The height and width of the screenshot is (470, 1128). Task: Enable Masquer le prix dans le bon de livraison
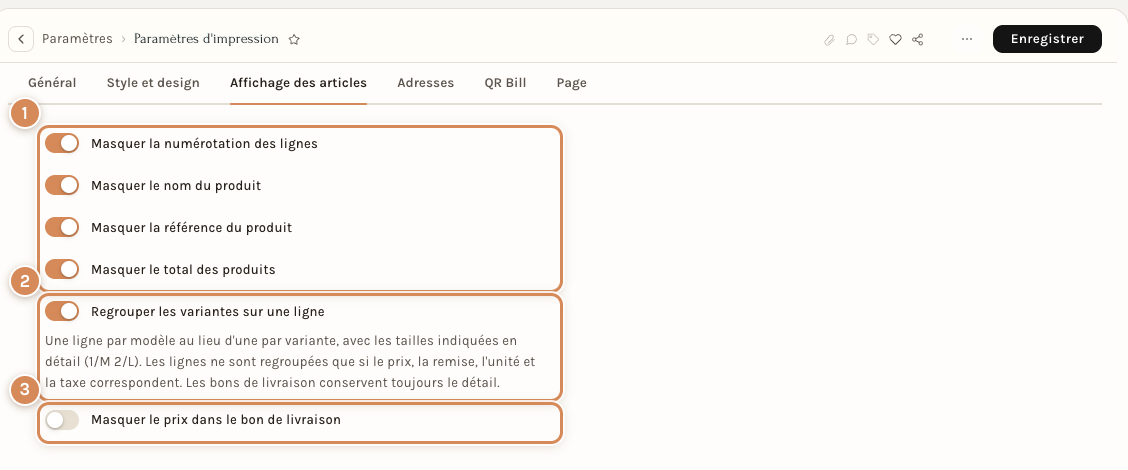point(62,420)
